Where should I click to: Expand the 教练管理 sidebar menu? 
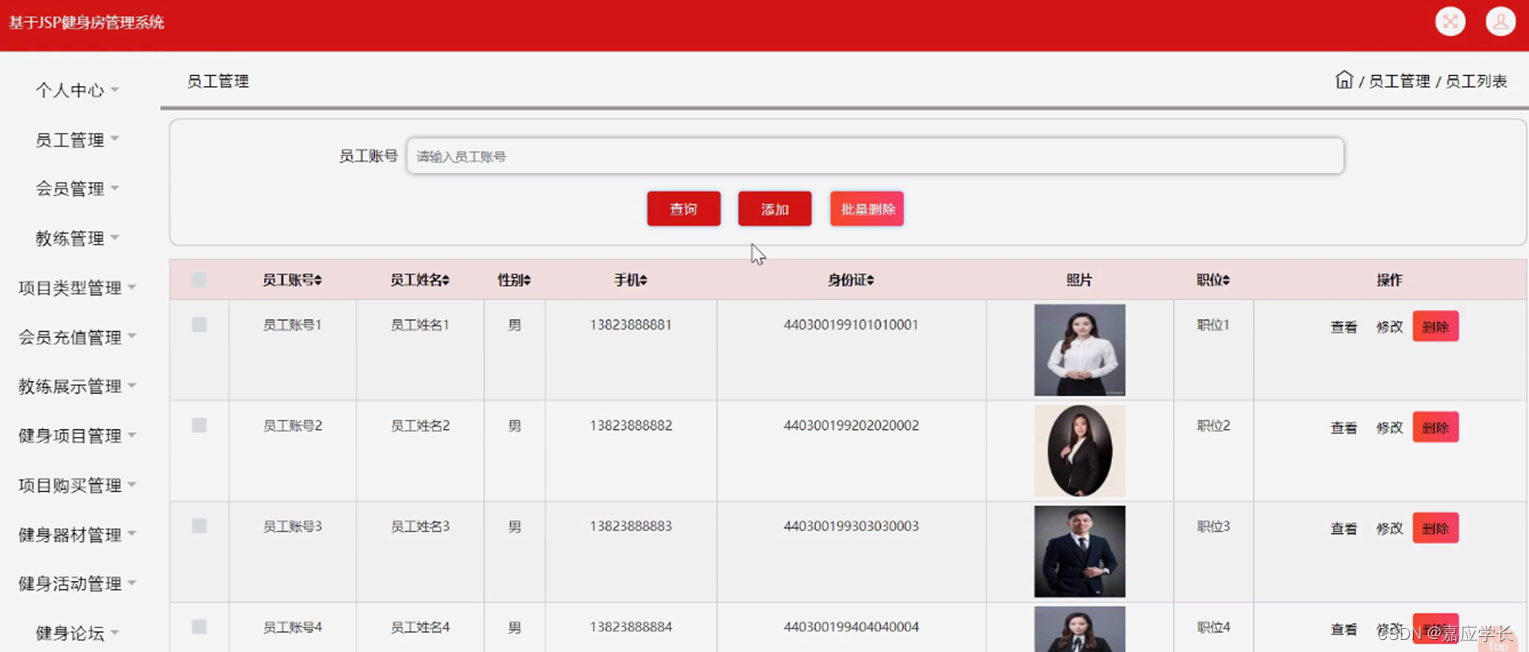click(77, 238)
